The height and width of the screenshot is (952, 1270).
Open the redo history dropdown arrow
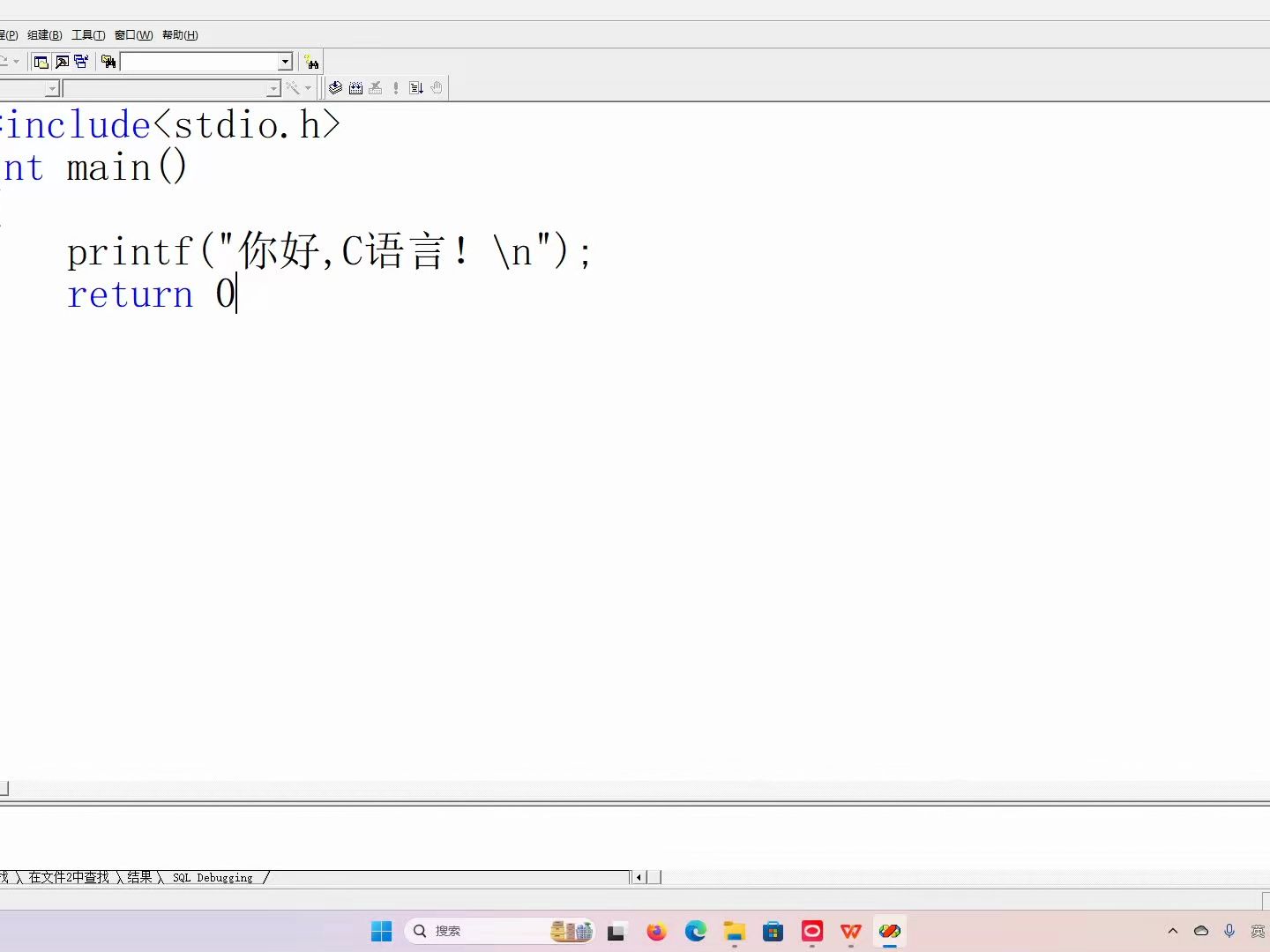pyautogui.click(x=16, y=62)
